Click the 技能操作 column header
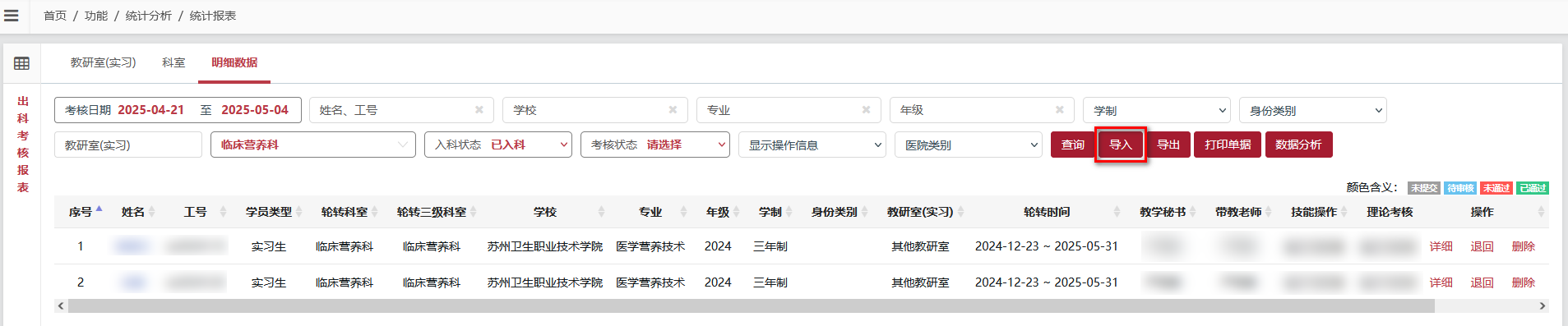This screenshot has width=1568, height=326. point(1314,212)
